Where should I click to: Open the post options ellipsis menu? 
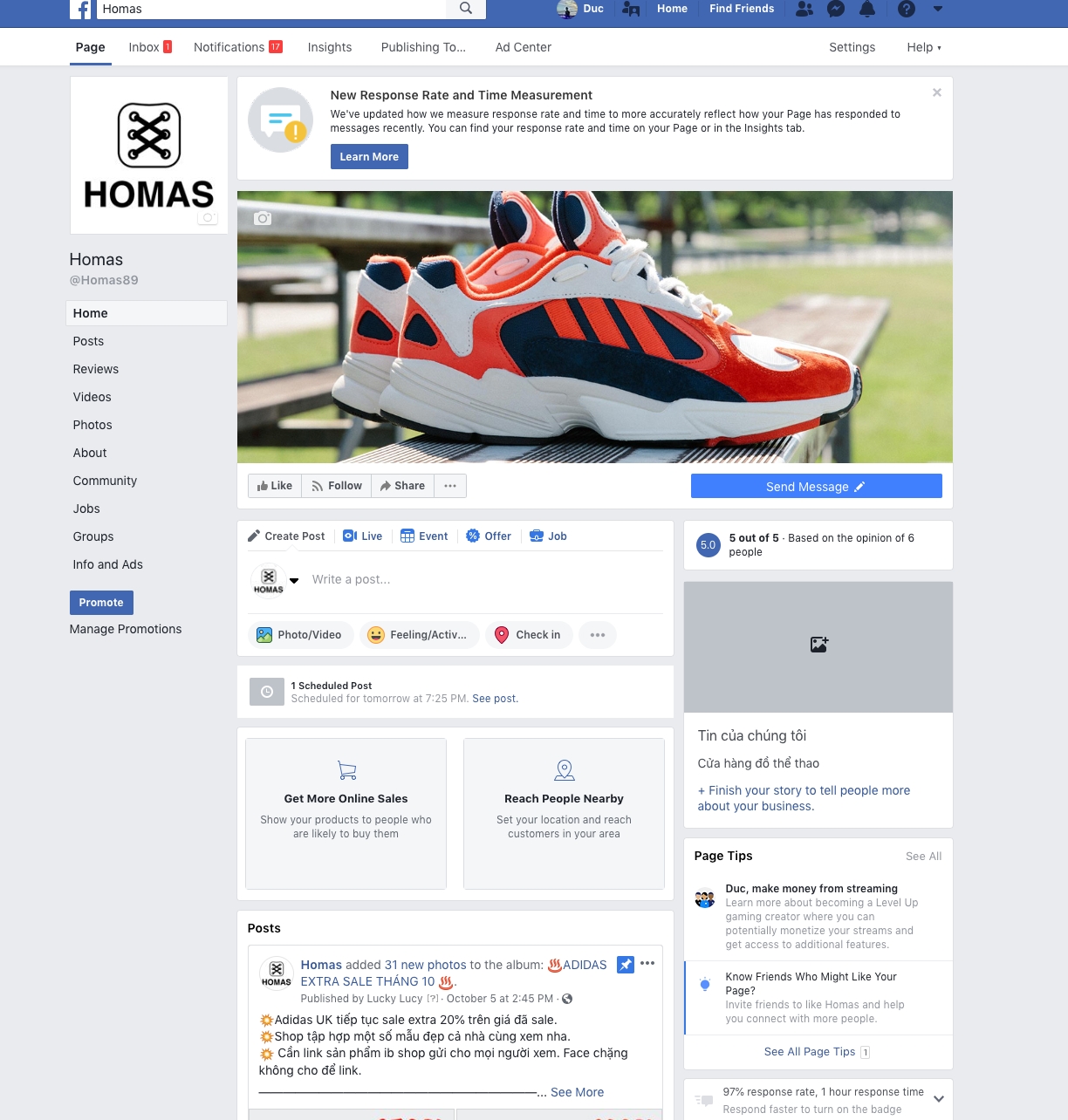click(x=647, y=964)
